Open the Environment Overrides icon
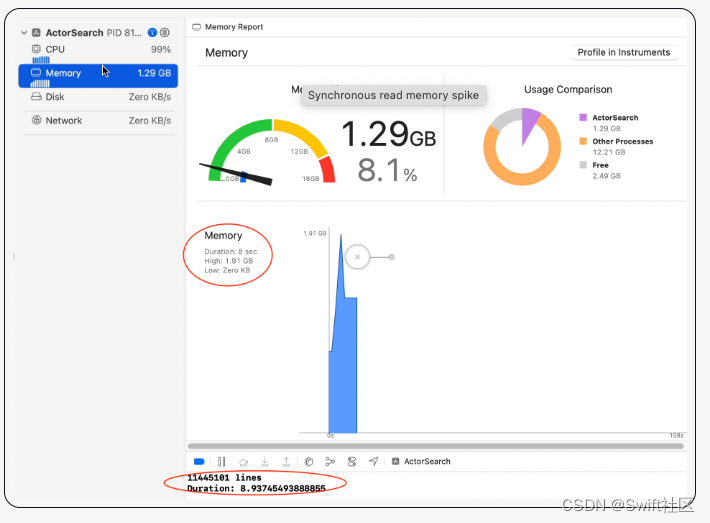710x523 pixels. tap(352, 462)
